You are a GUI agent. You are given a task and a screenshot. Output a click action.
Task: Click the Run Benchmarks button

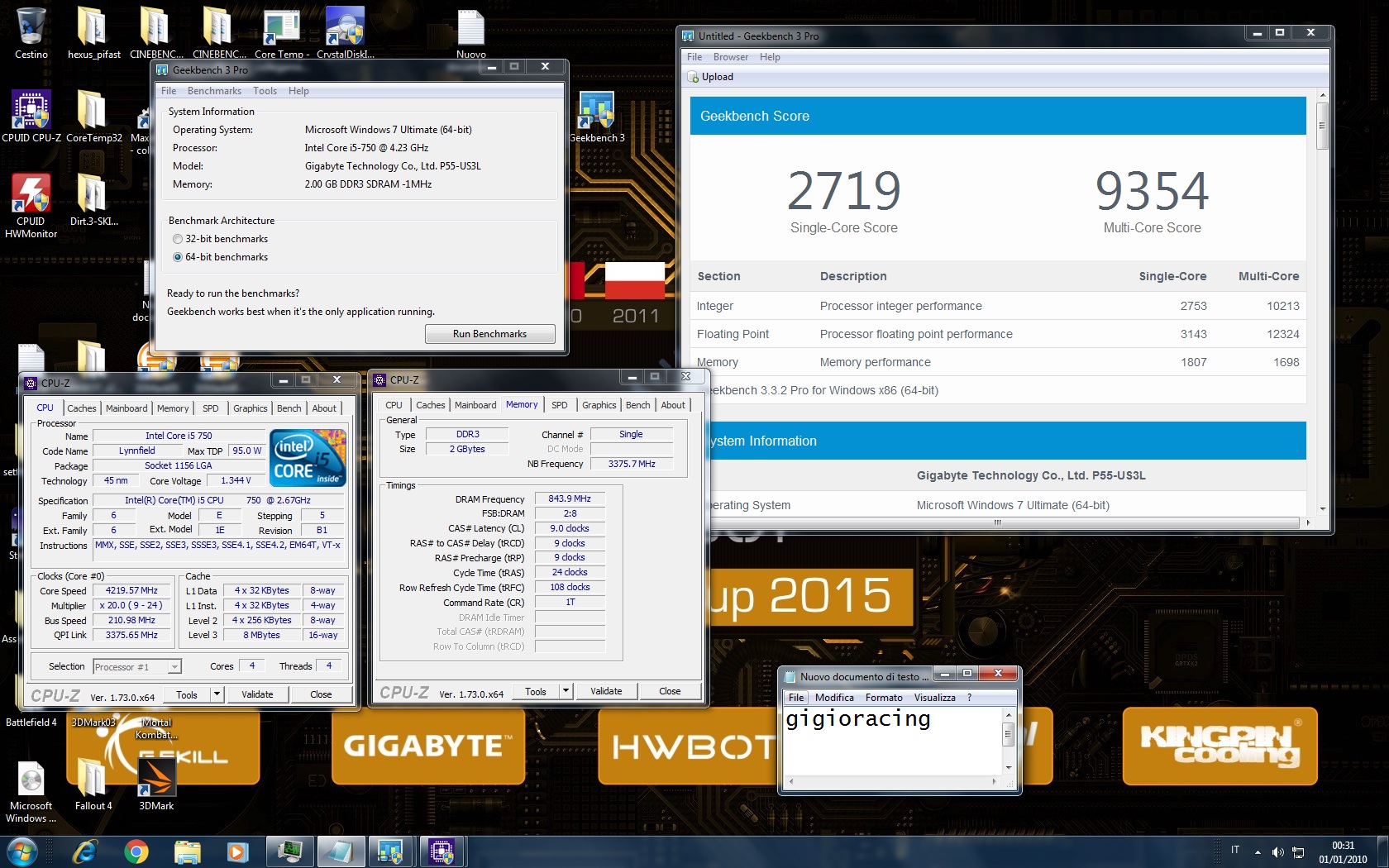click(x=489, y=334)
